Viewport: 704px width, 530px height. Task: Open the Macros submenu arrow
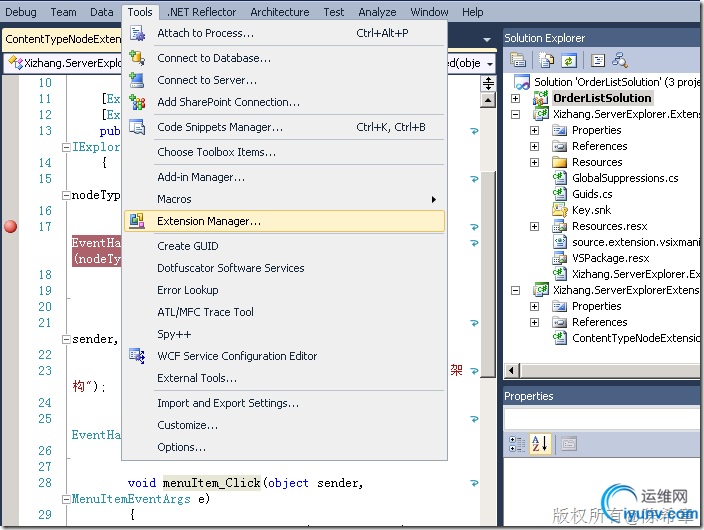point(434,199)
